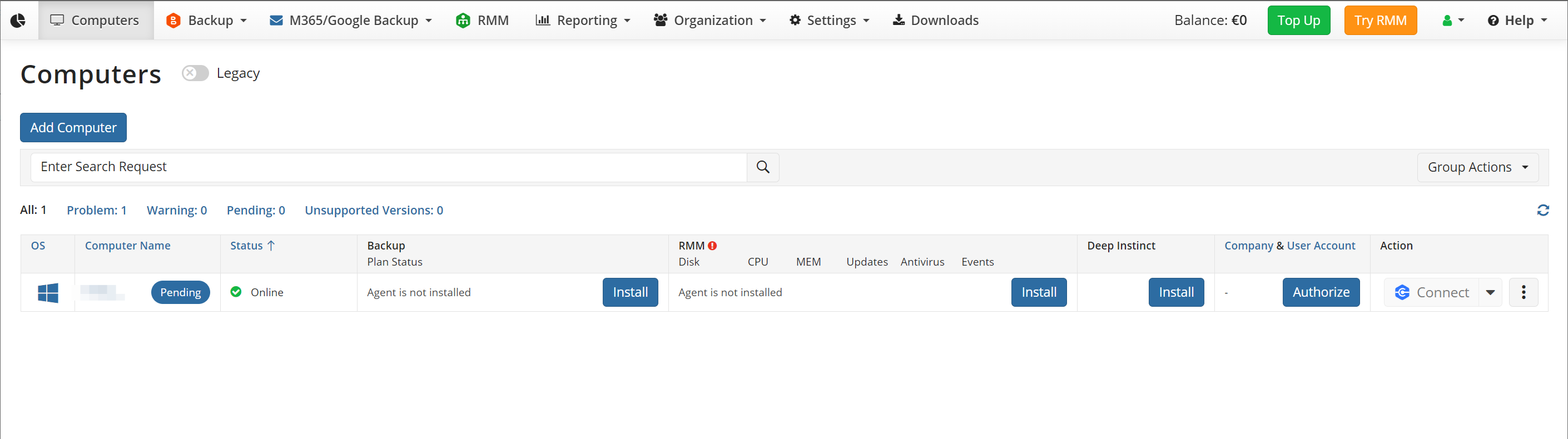
Task: Focus the Enter Search Request field
Action: click(x=389, y=167)
